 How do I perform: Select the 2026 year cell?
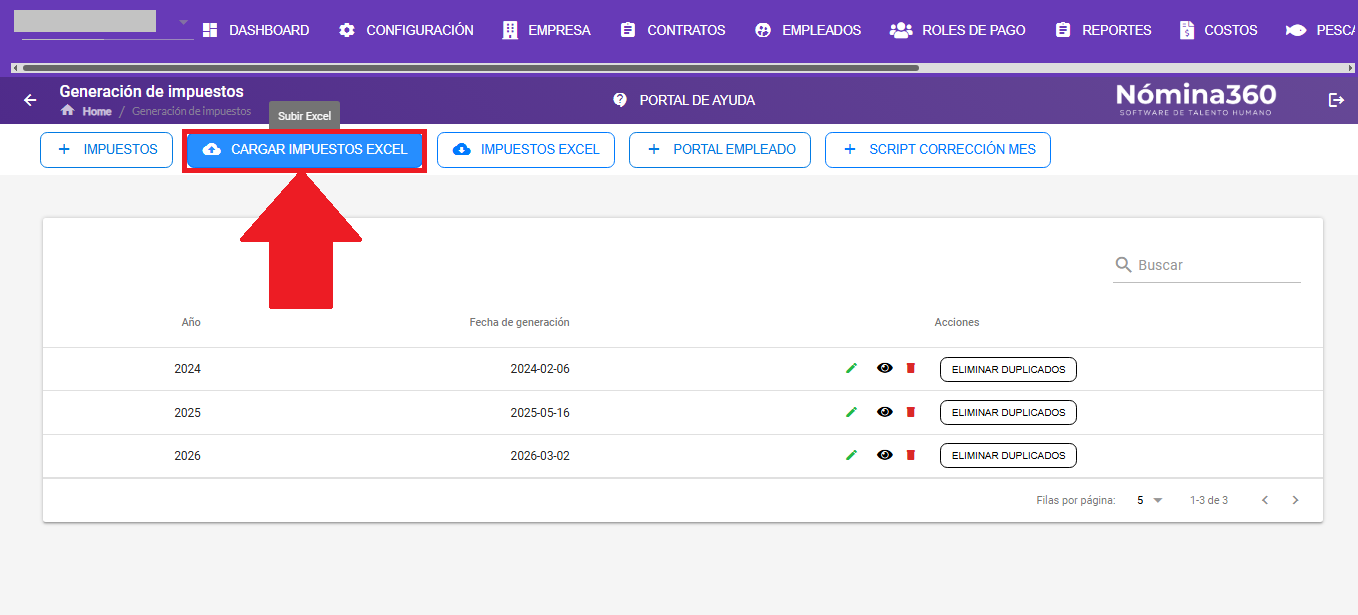click(187, 455)
